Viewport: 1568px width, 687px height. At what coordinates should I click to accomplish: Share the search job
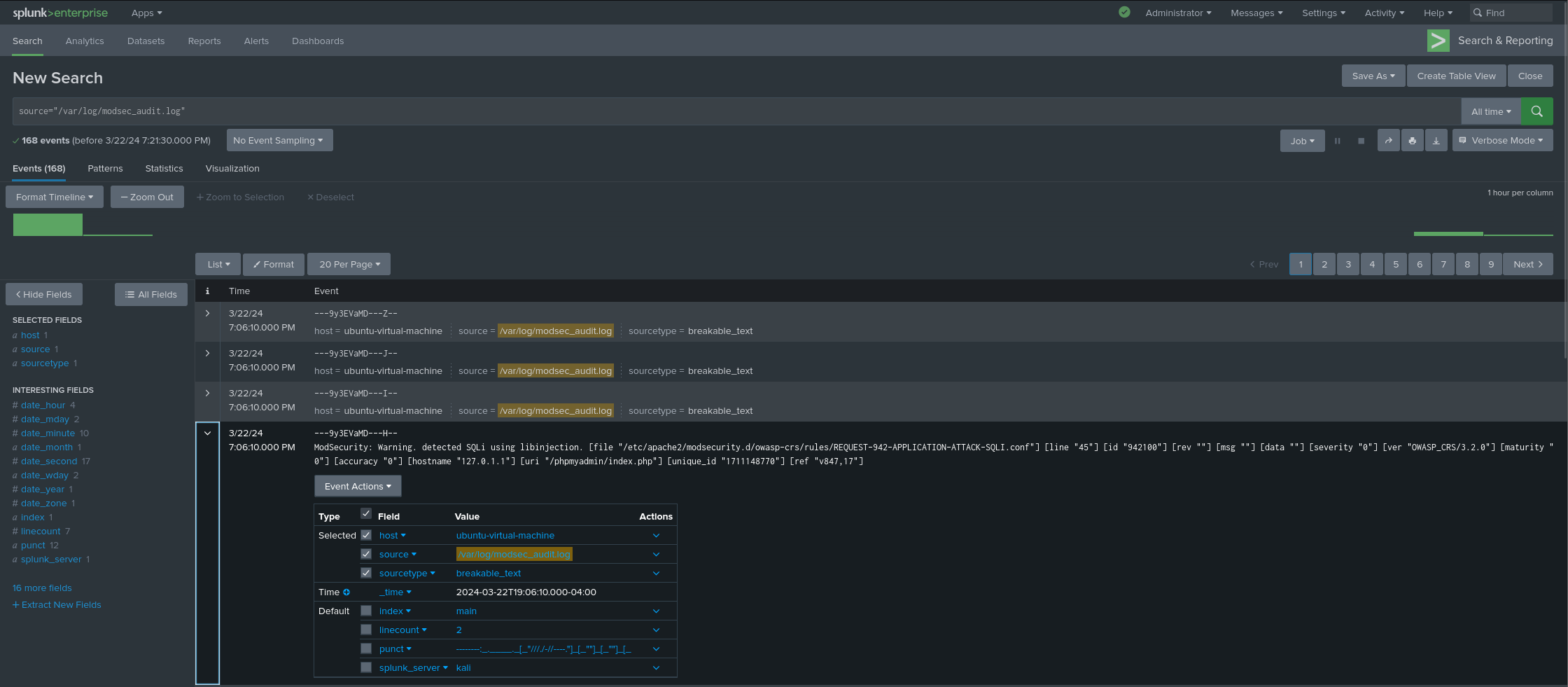1388,141
